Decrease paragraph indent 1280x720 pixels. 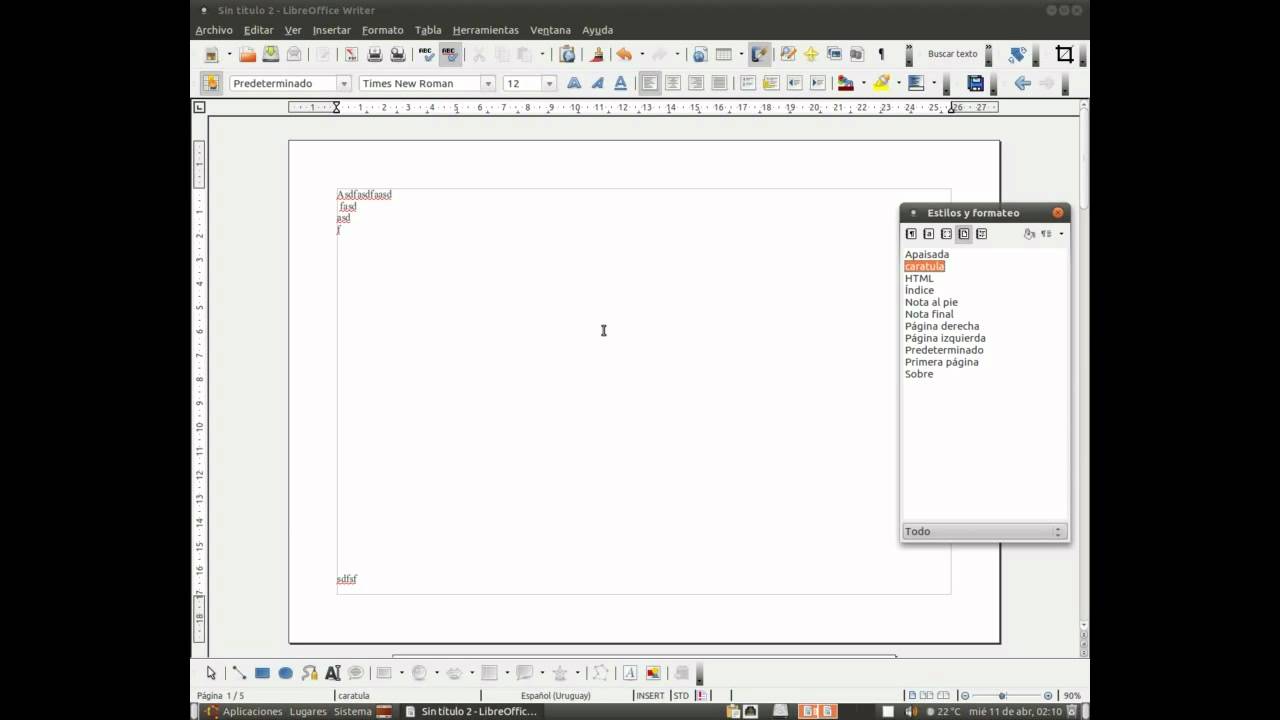(794, 83)
